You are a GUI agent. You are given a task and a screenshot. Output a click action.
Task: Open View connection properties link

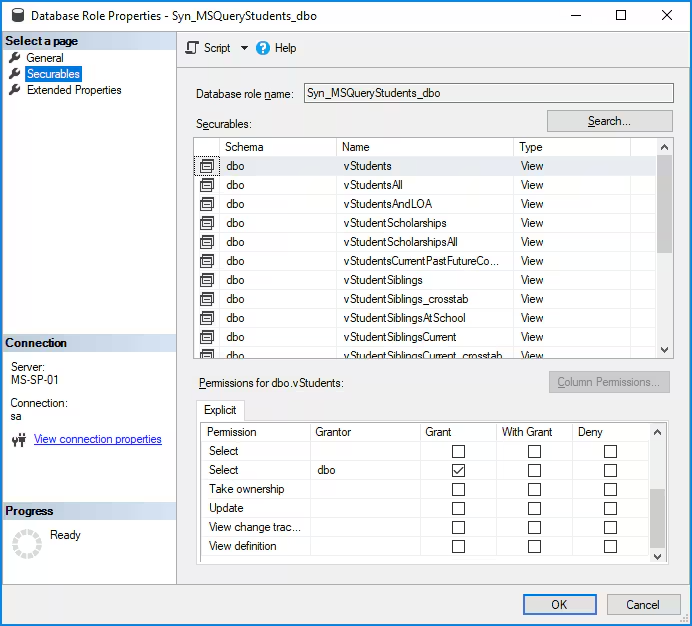click(97, 439)
